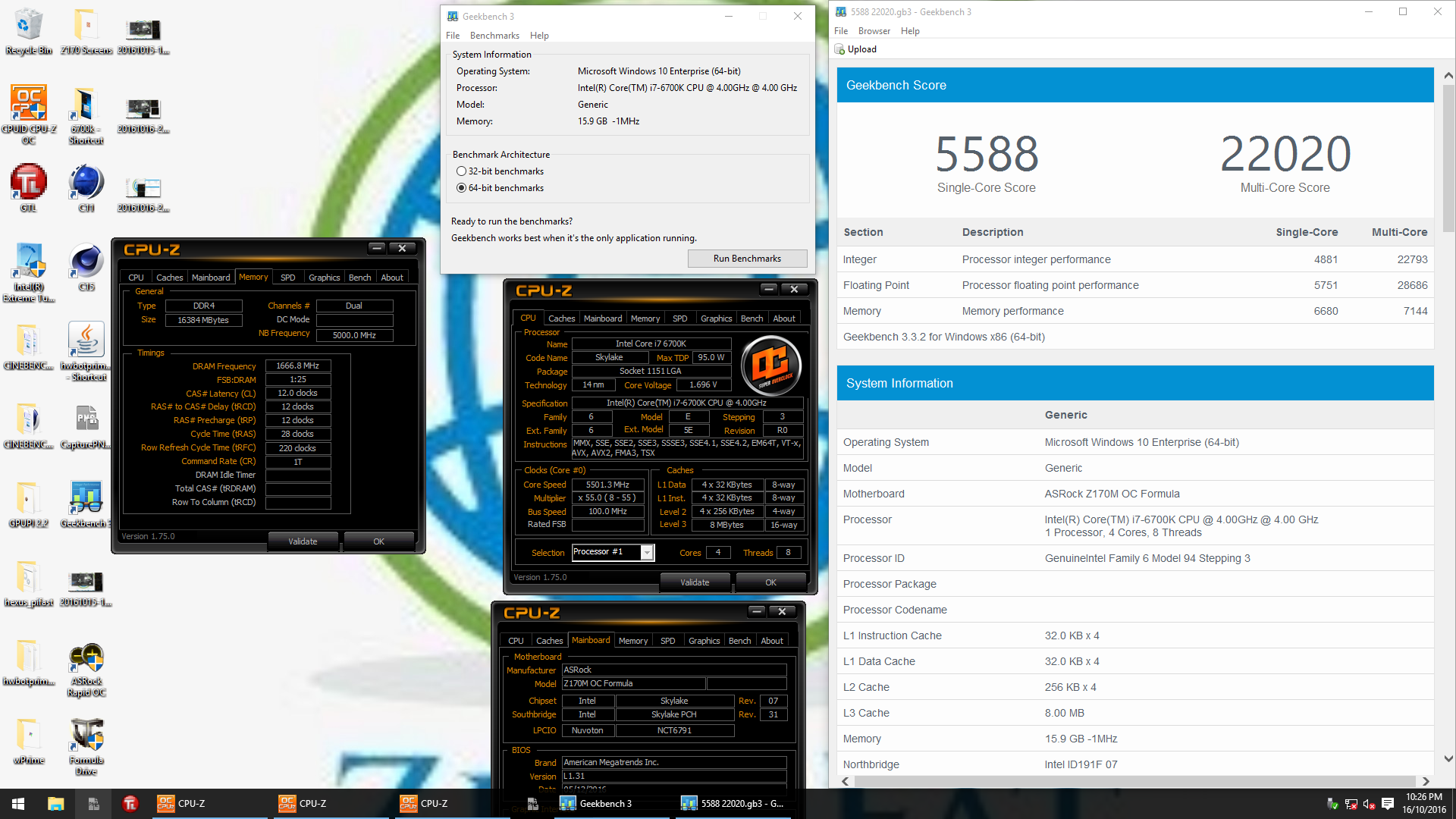Open File menu in results window

click(x=840, y=31)
